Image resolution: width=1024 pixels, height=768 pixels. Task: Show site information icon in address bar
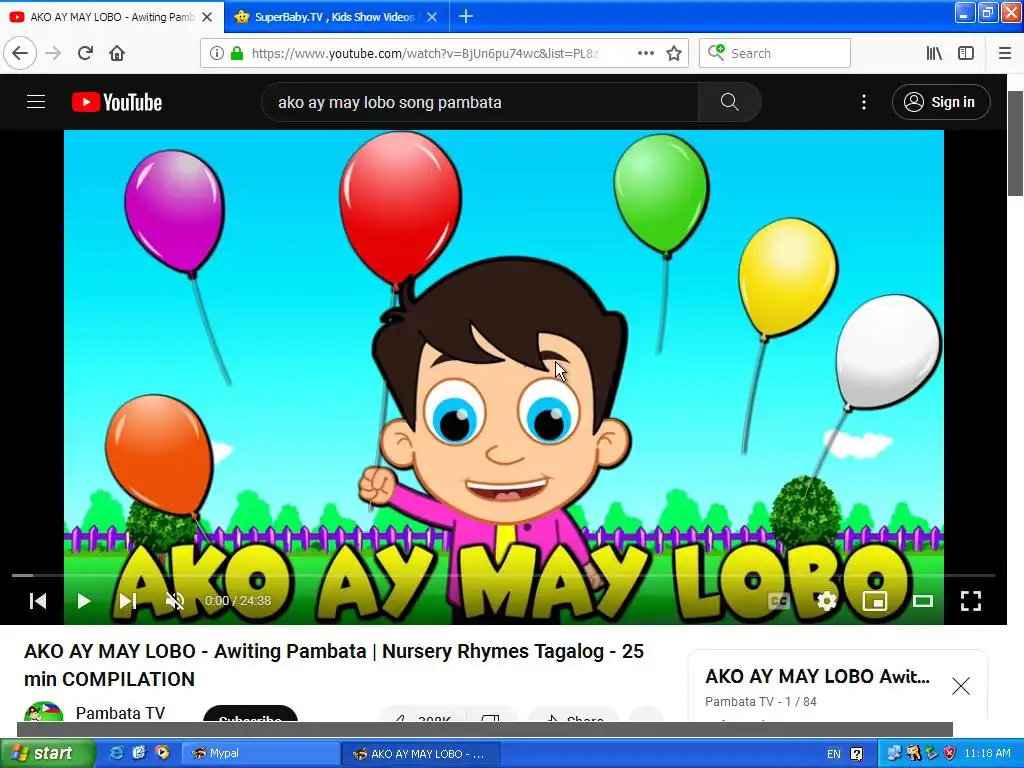(x=216, y=54)
